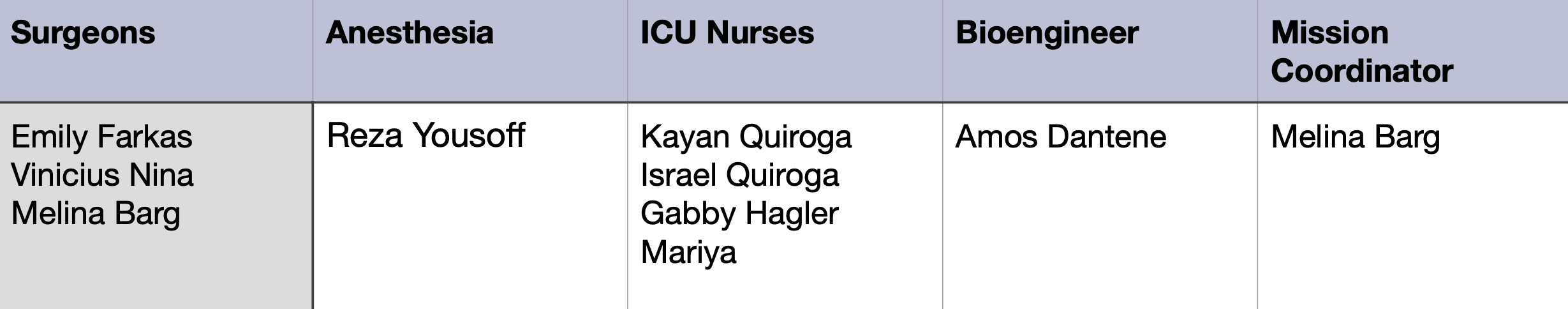
Task: Click the name Israel Quiroga
Action: point(739,175)
